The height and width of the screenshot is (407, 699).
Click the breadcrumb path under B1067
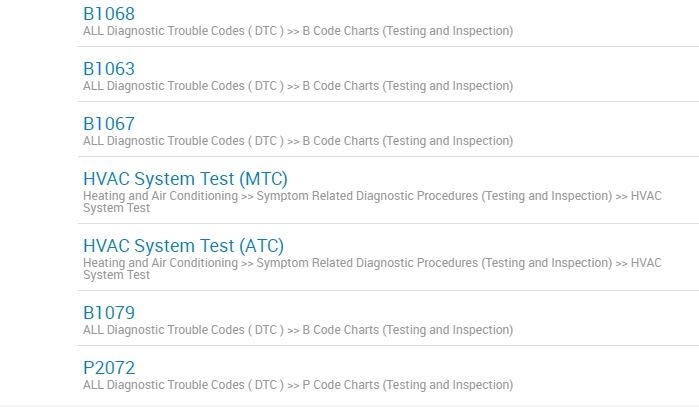298,141
